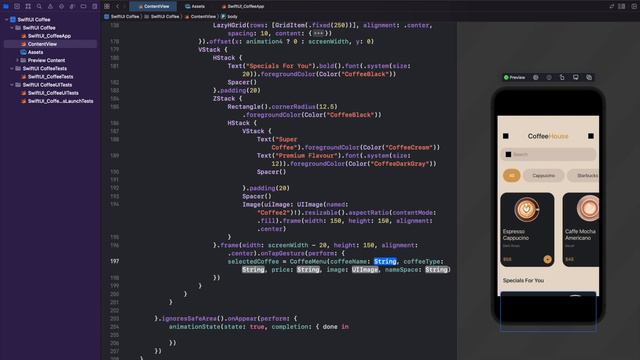The height and width of the screenshot is (360, 640).
Task: Click the Search field in app preview
Action: tap(548, 154)
